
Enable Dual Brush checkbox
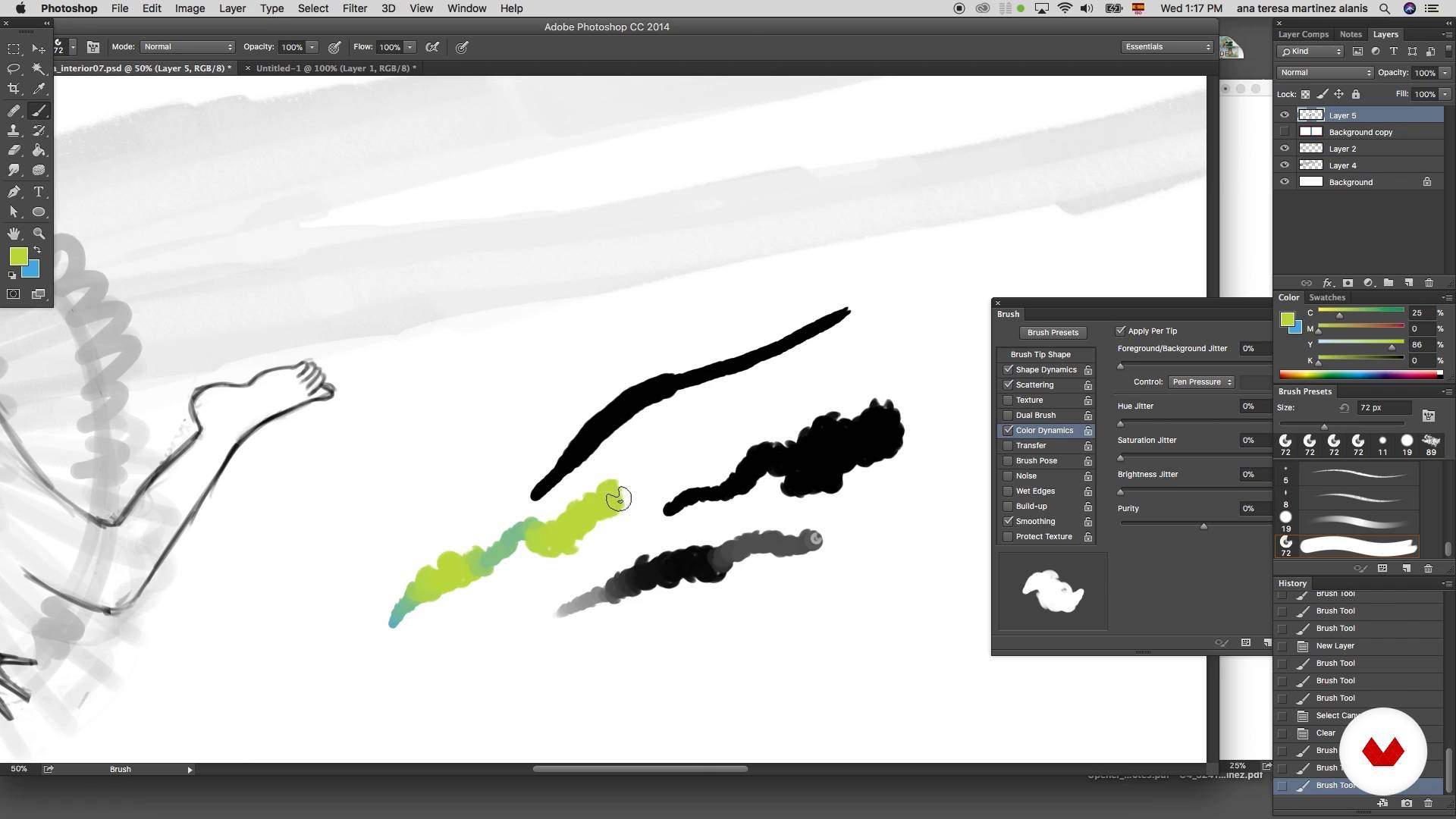point(1008,416)
